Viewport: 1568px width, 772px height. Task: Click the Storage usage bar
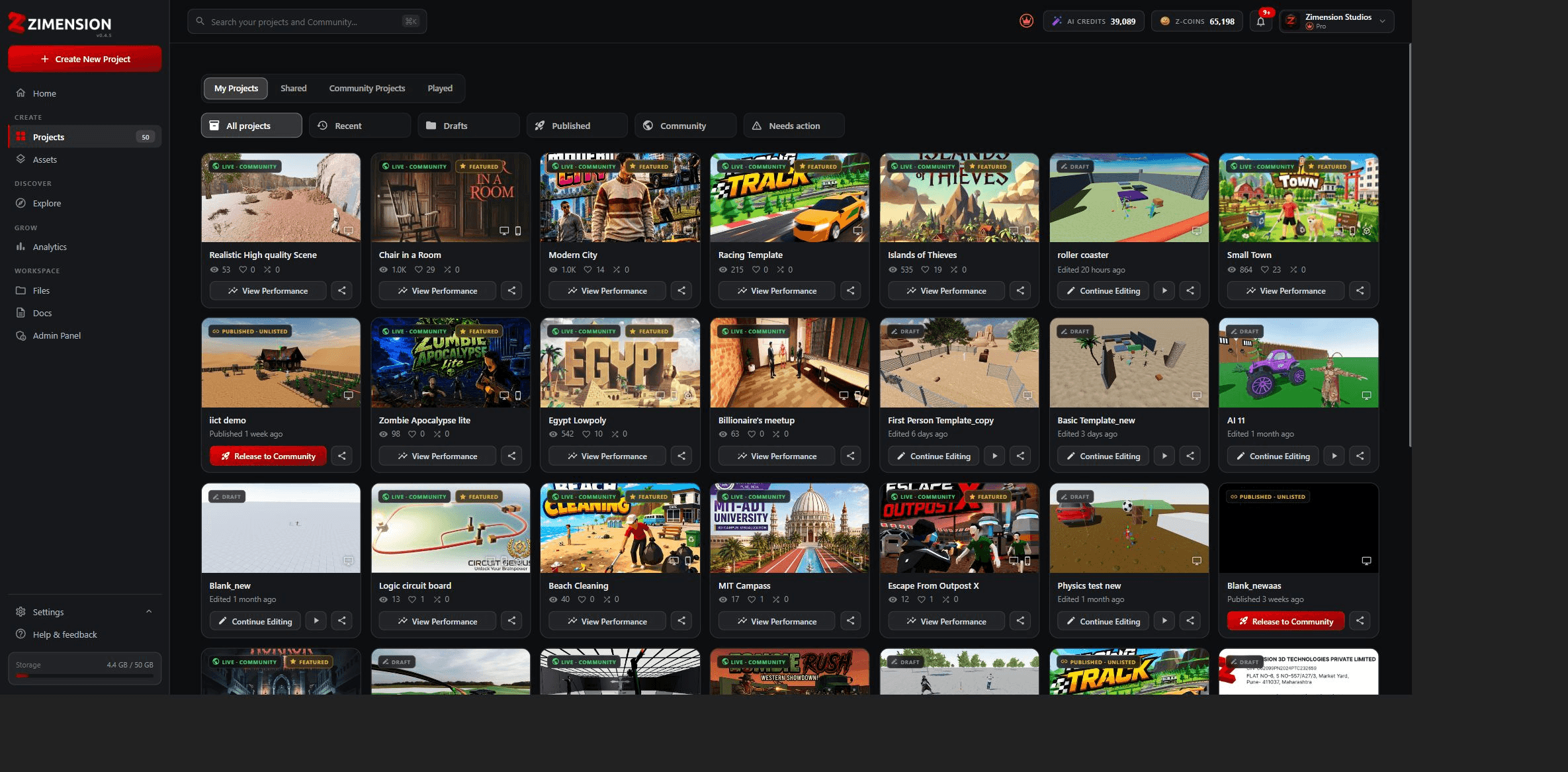(85, 675)
